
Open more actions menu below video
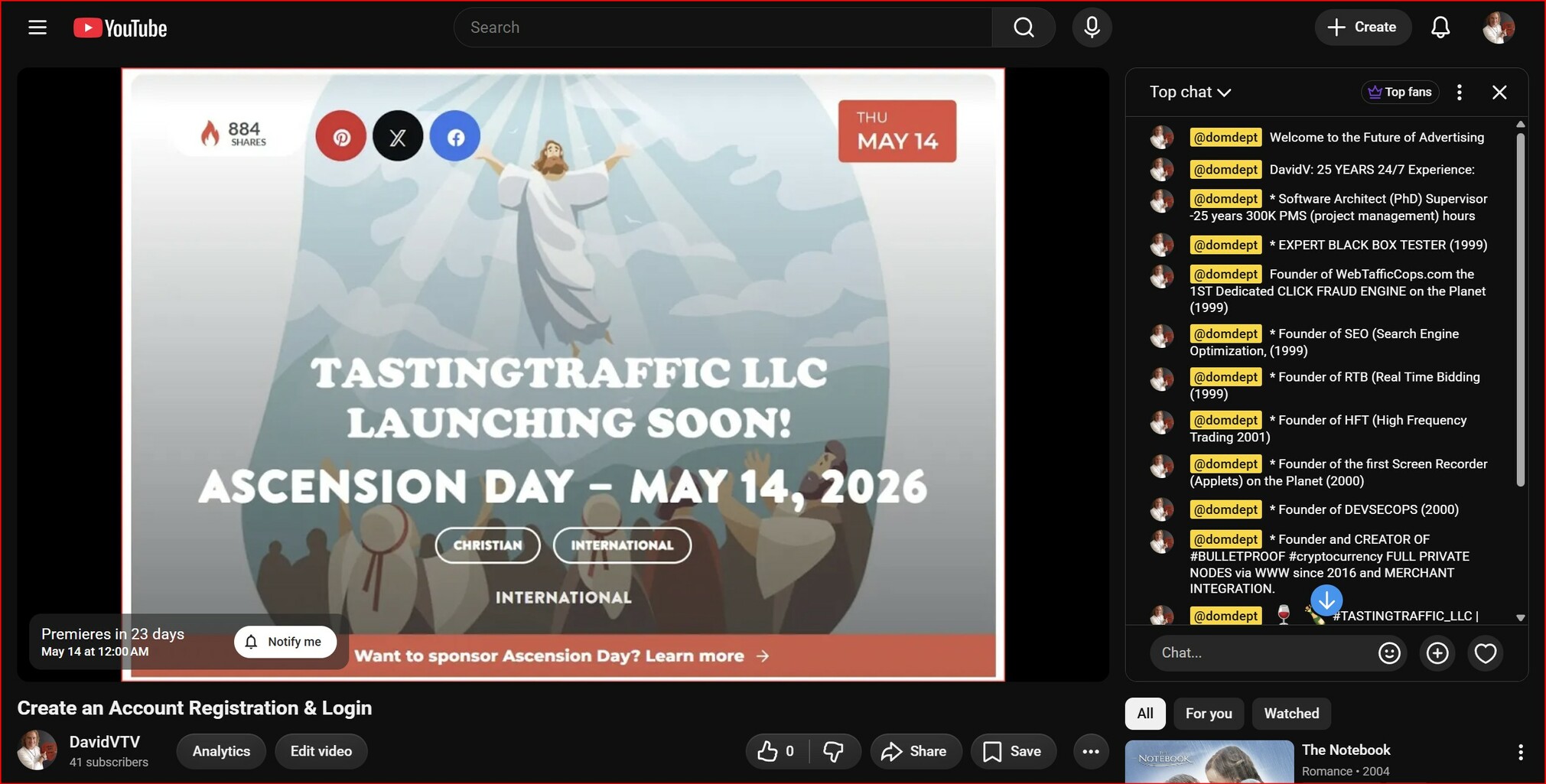pyautogui.click(x=1090, y=751)
